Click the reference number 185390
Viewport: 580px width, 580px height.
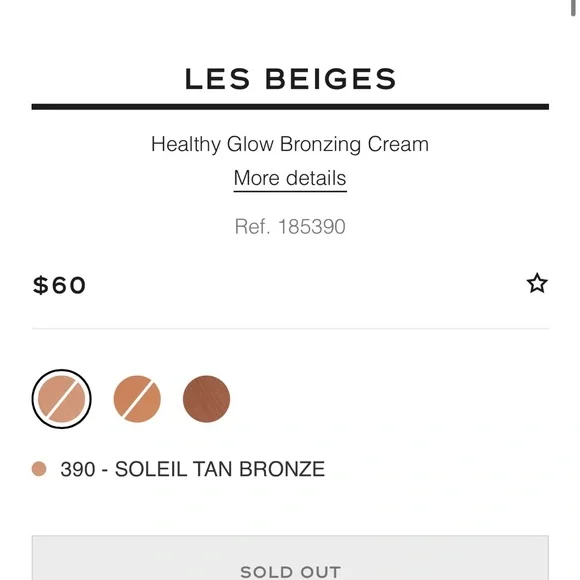(311, 226)
